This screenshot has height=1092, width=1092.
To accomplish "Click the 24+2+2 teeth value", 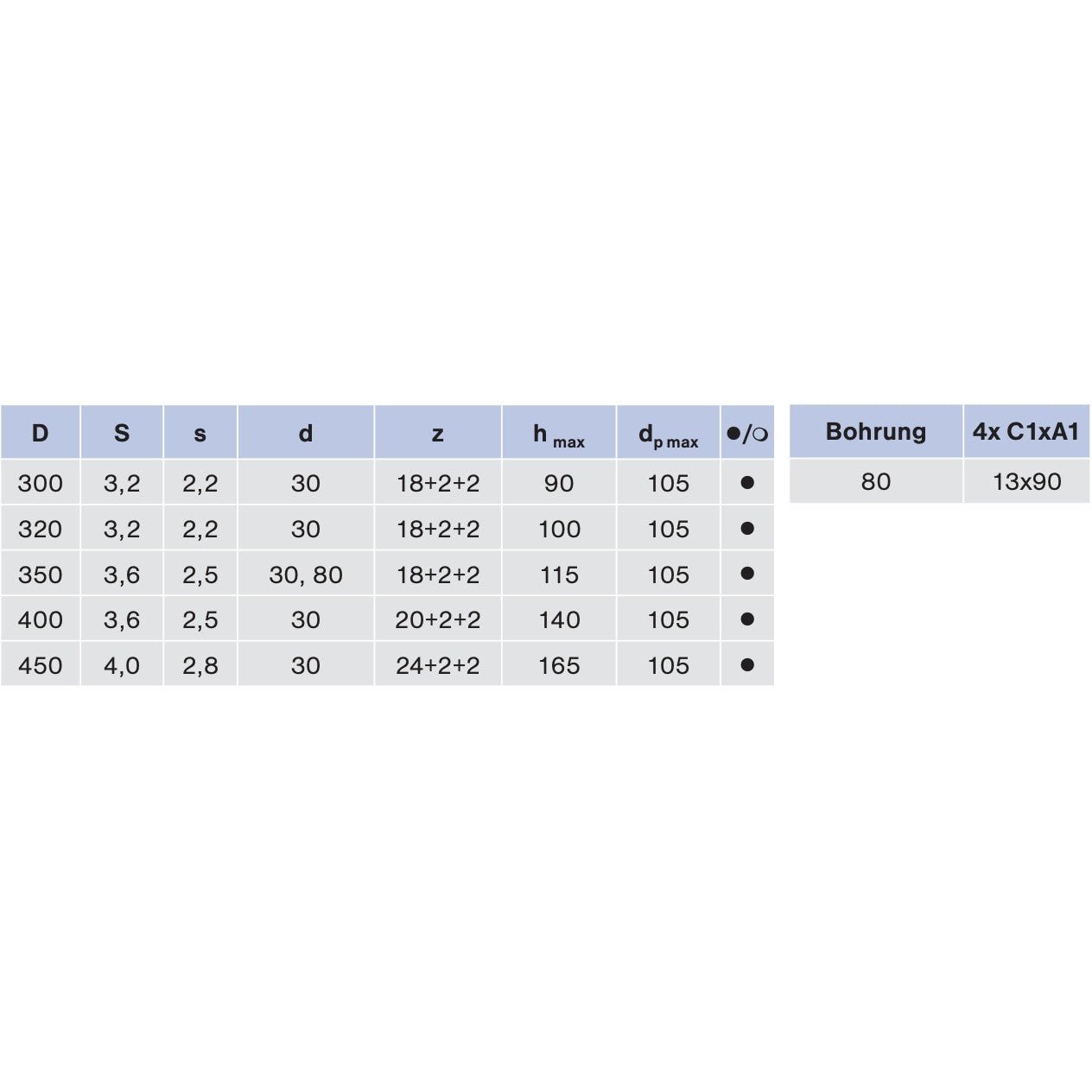I will click(437, 665).
